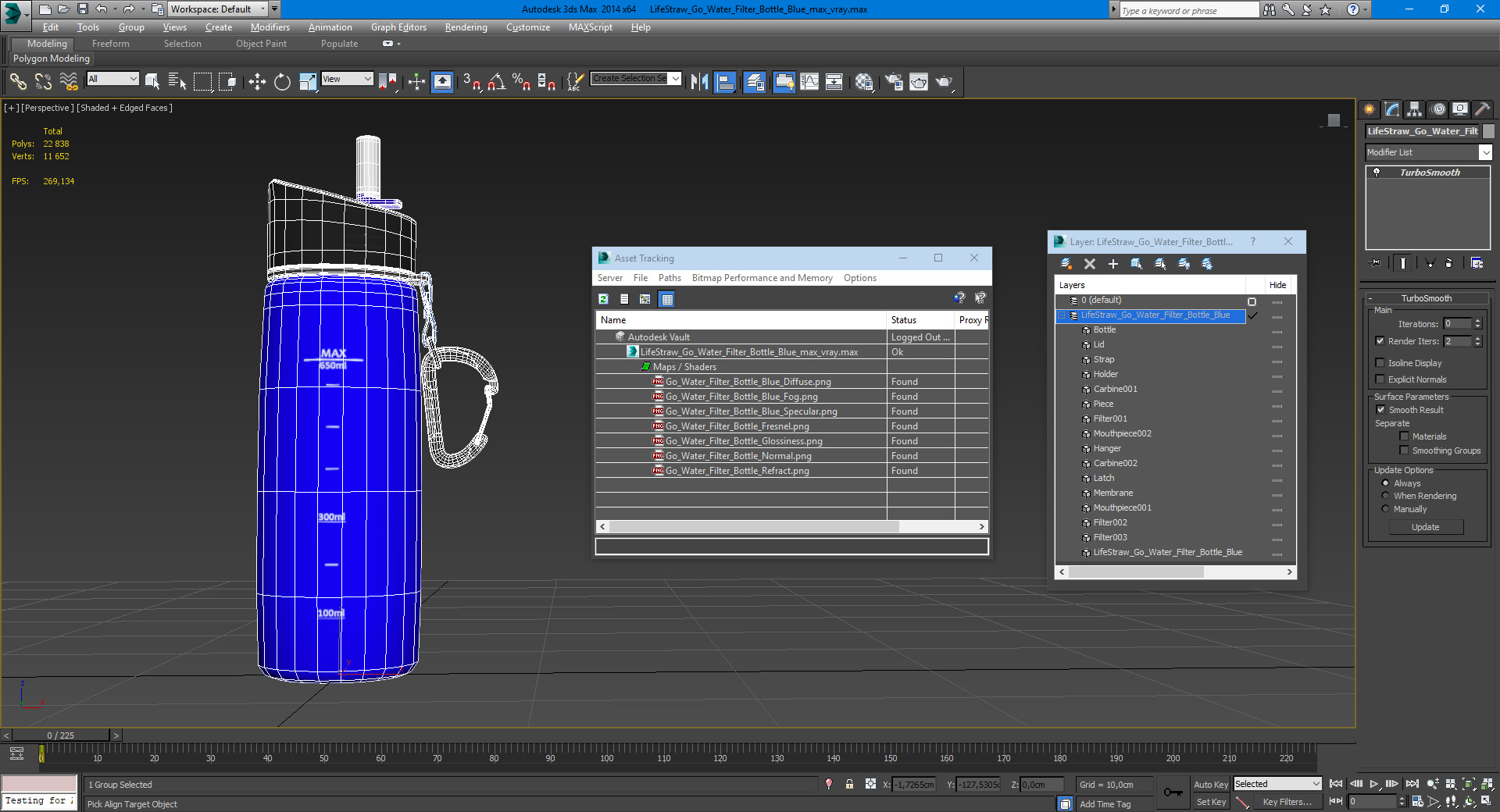
Task: Click the Render Production teapot icon
Action: [x=944, y=81]
